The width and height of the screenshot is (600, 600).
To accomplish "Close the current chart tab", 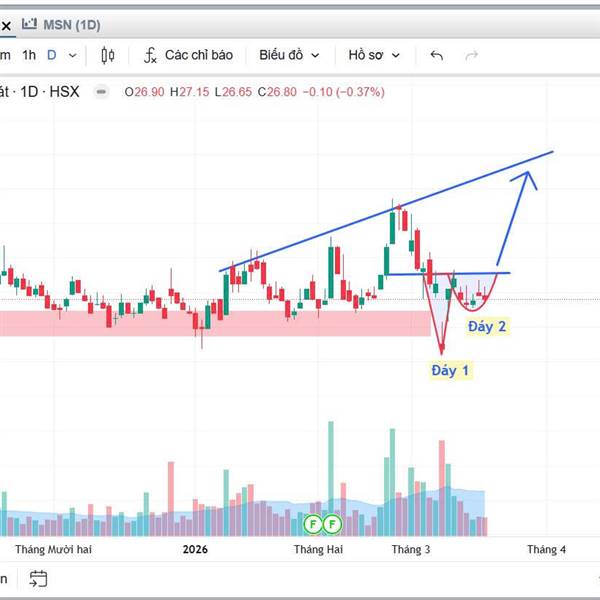I will (x=6, y=26).
